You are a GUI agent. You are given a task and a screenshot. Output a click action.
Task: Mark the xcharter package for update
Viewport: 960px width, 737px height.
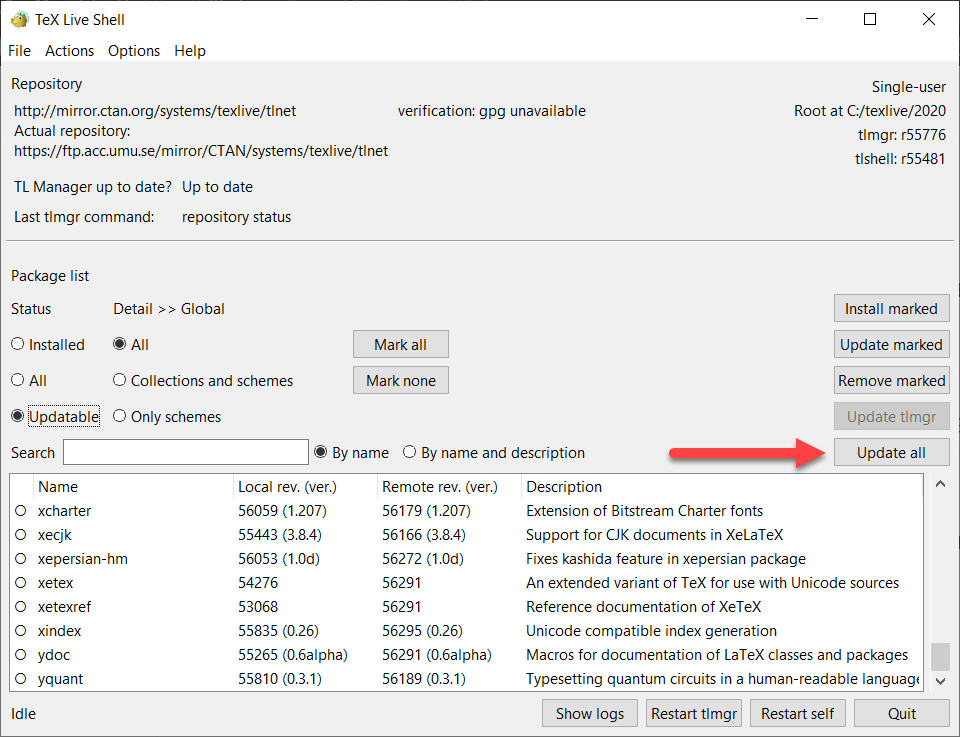pyautogui.click(x=21, y=511)
